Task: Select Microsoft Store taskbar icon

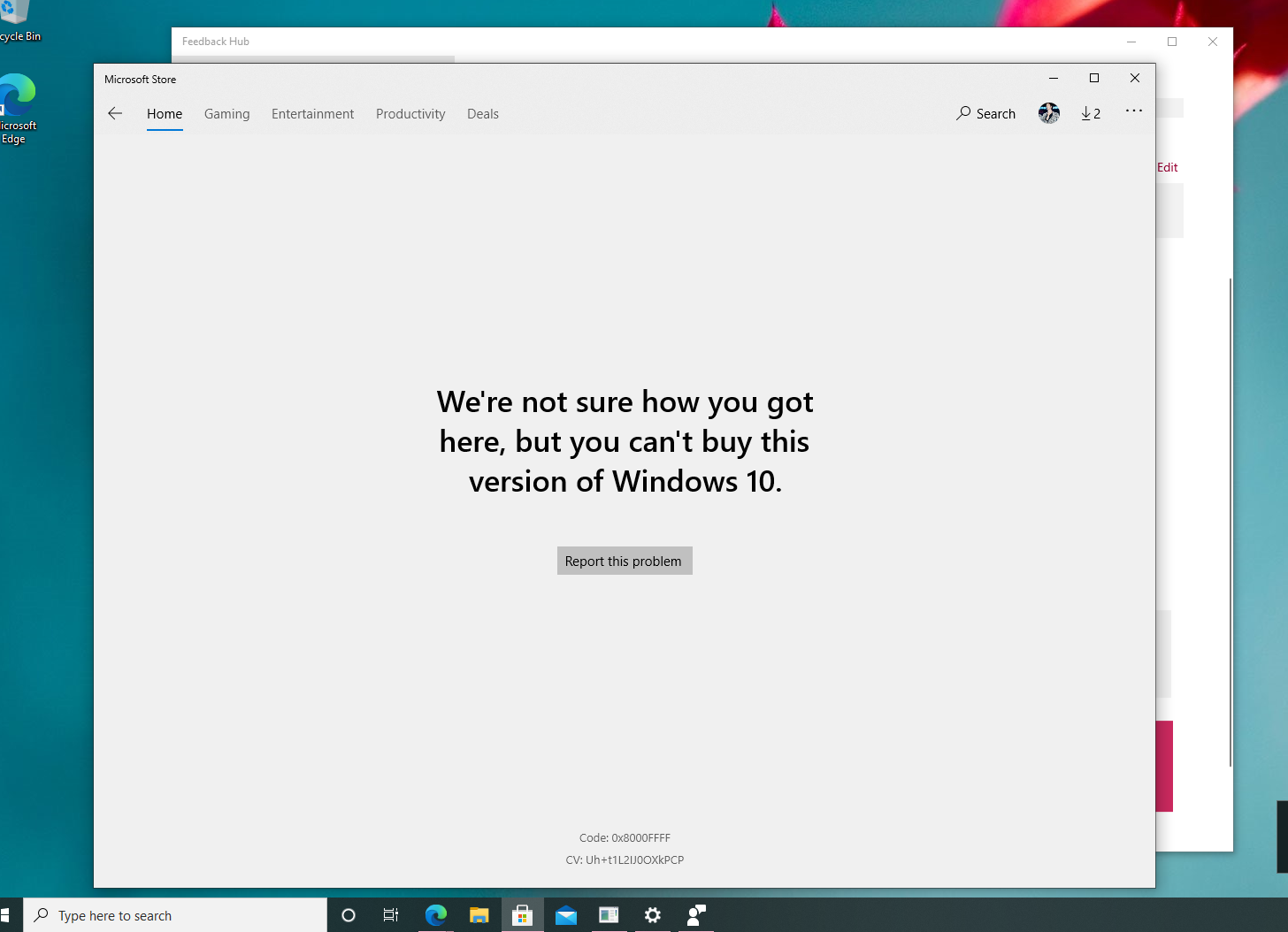Action: tap(522, 915)
